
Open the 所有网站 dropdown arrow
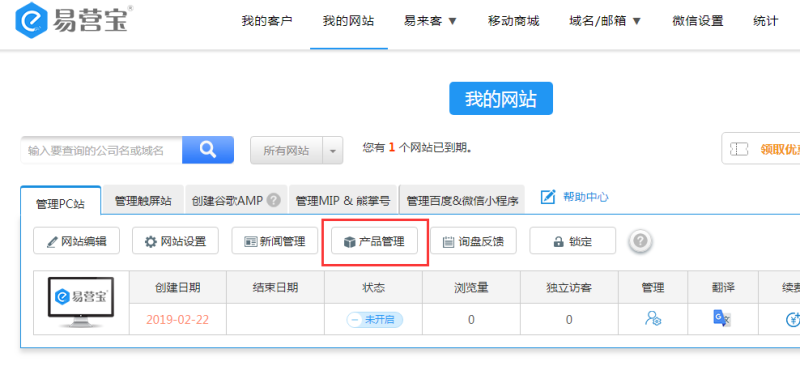point(333,151)
